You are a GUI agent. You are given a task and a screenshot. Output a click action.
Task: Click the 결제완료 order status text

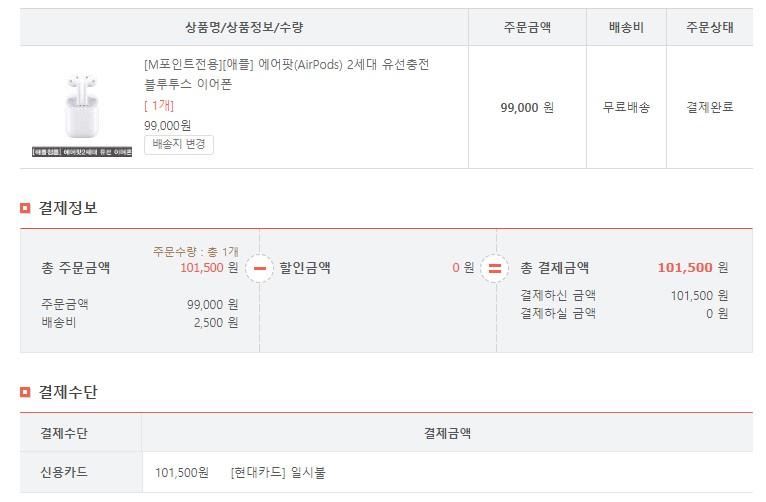709,106
